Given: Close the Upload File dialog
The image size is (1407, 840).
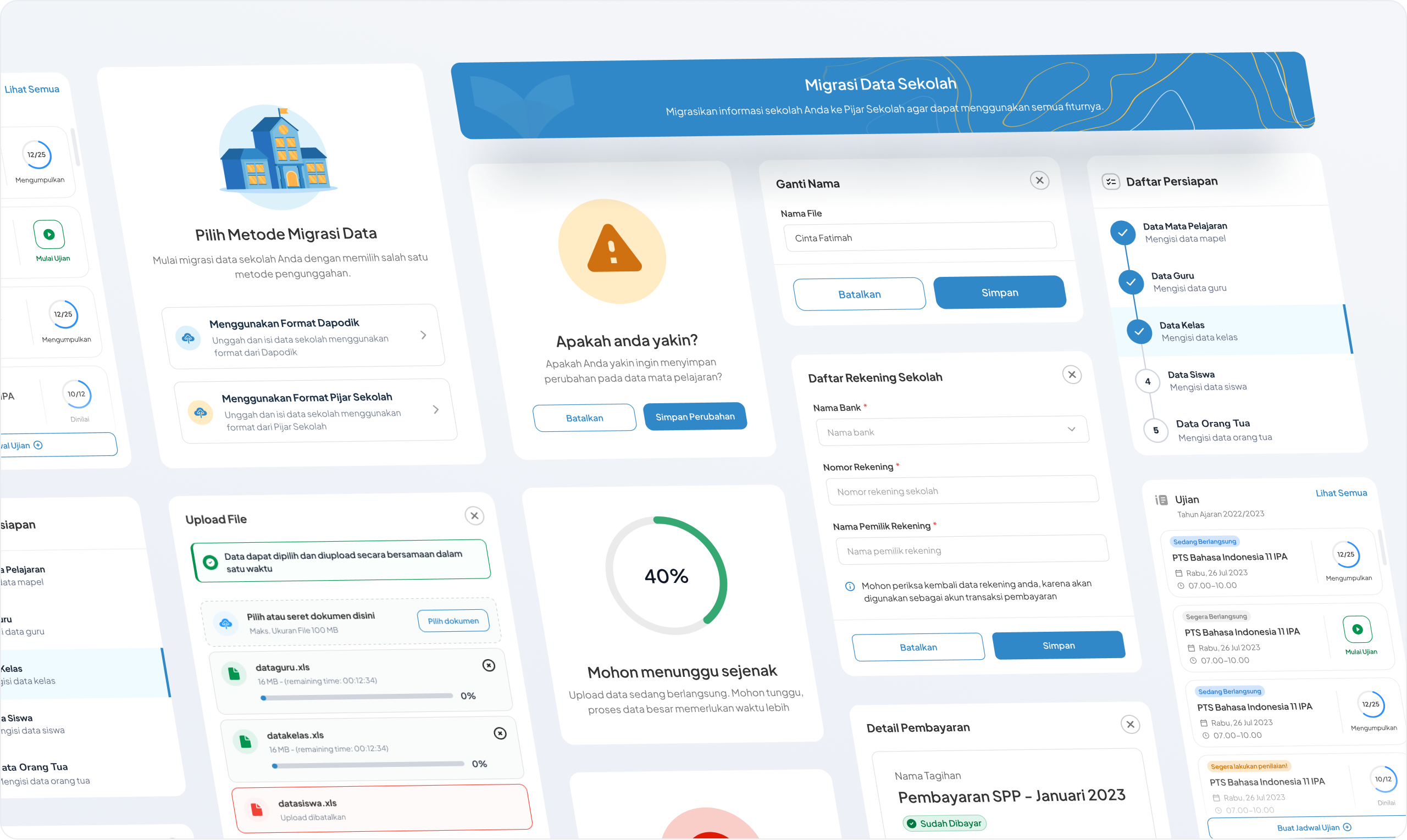Looking at the screenshot, I should point(474,516).
